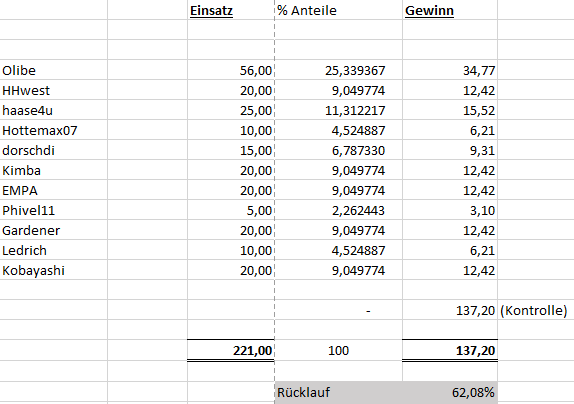Click the Hottemax07 name cell
Viewport: 574px width, 404px height.
[53, 130]
